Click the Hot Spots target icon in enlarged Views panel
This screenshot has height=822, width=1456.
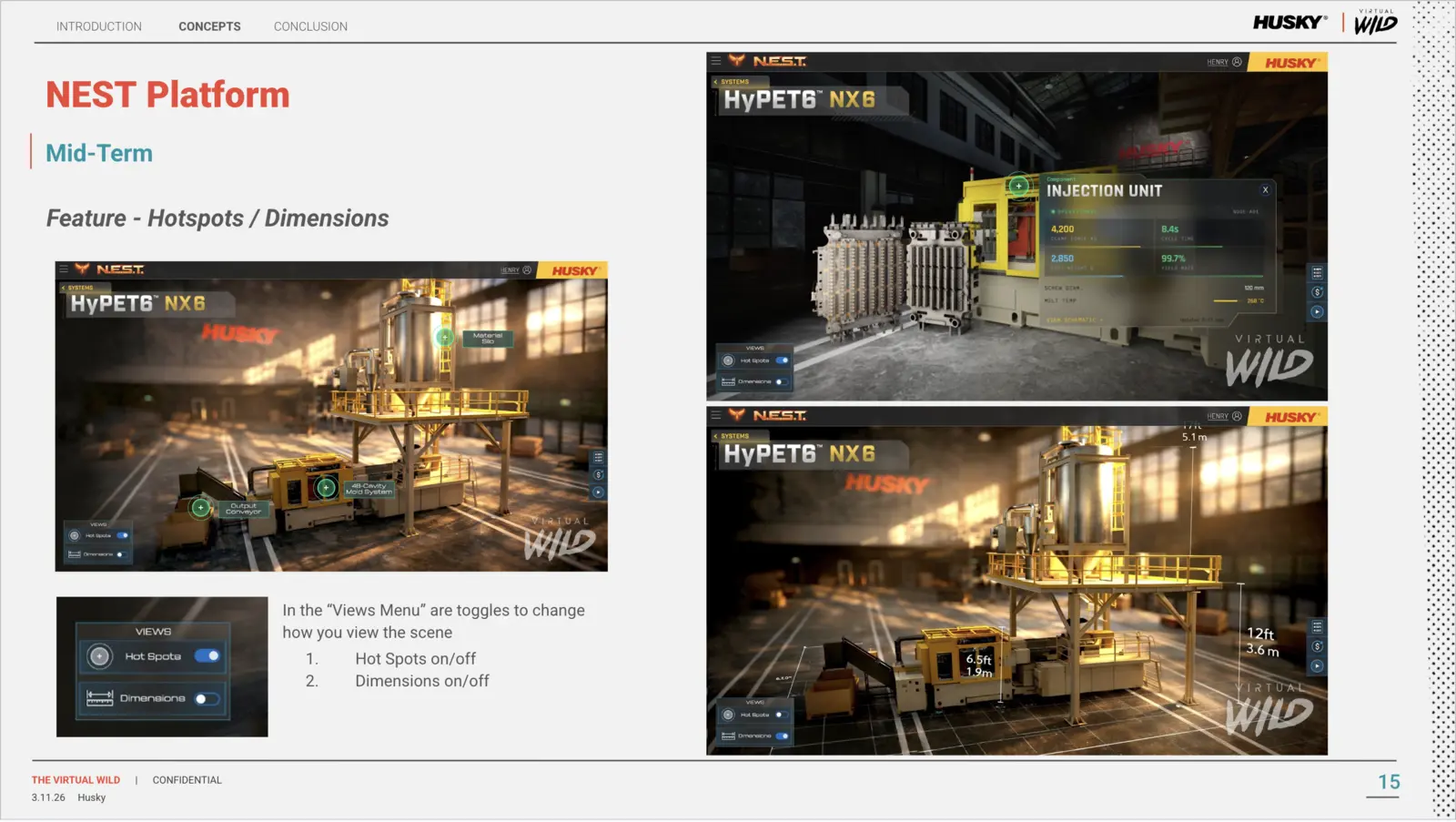(x=99, y=655)
